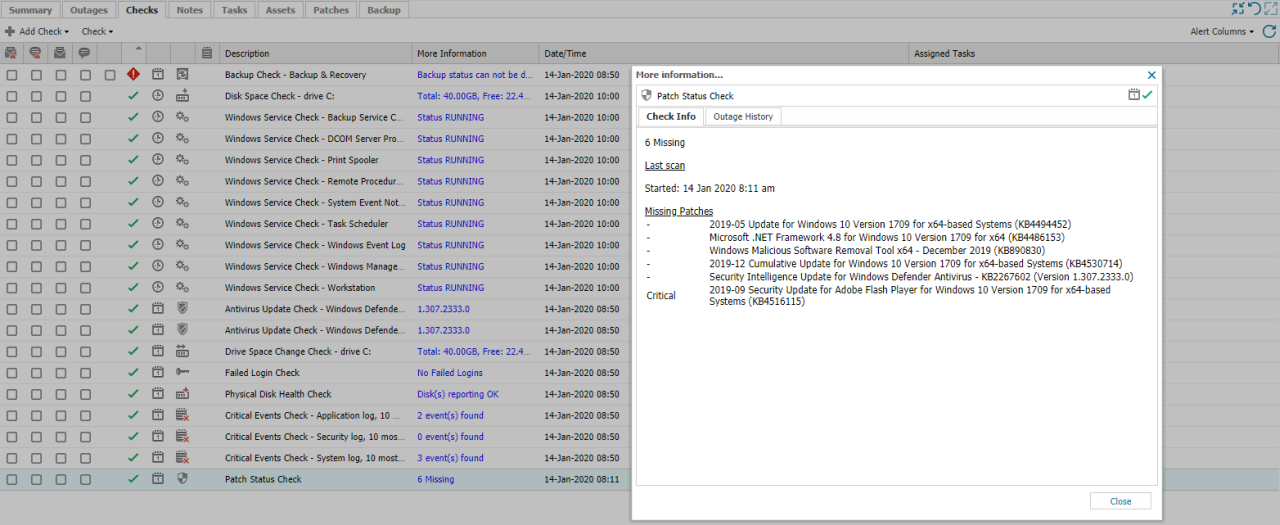Toggle first checkbox in Patch Status Check row
This screenshot has height=525, width=1280.
pyautogui.click(x=11, y=479)
